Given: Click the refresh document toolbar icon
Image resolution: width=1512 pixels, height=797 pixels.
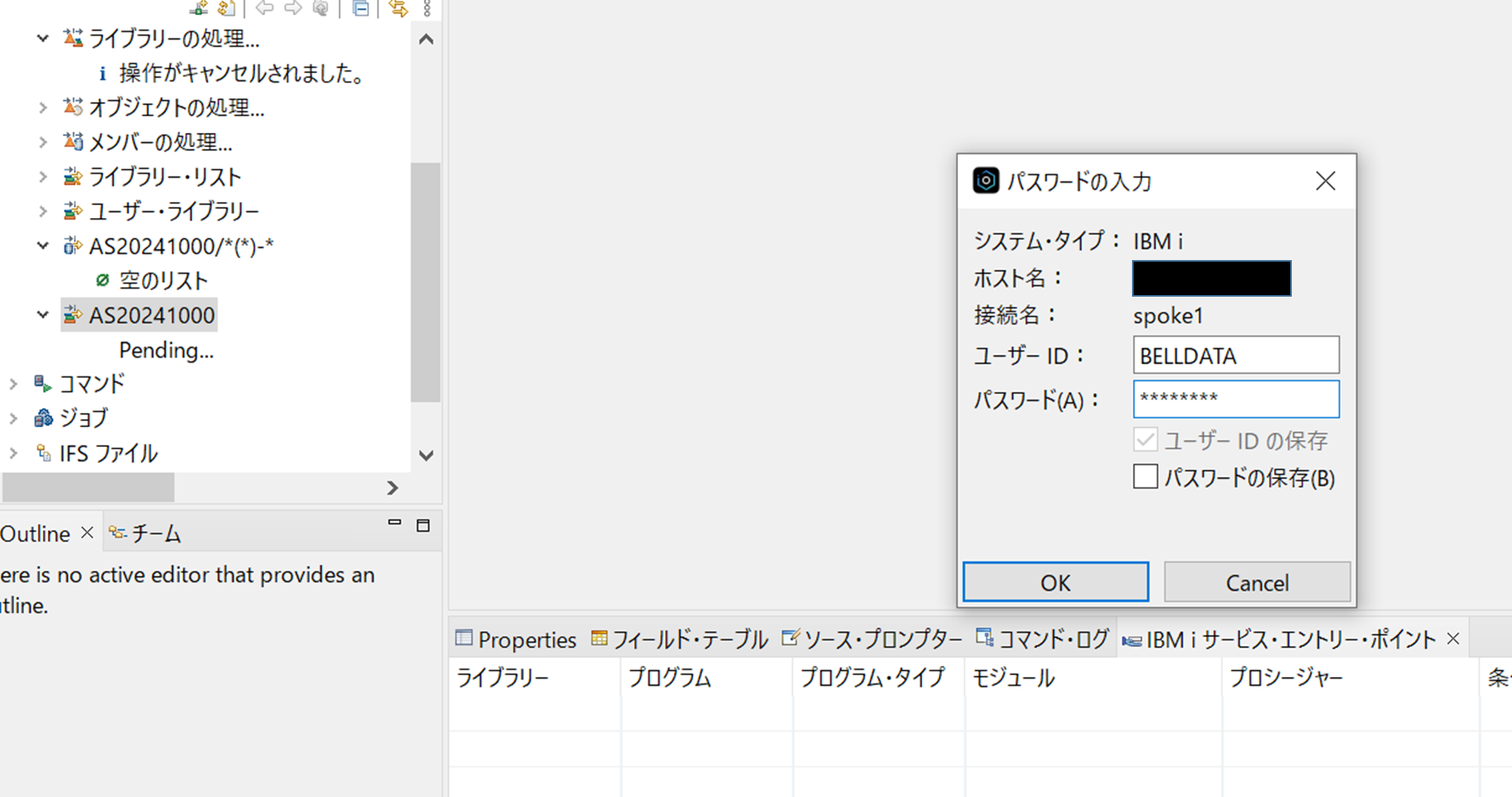Looking at the screenshot, I should tap(227, 8).
